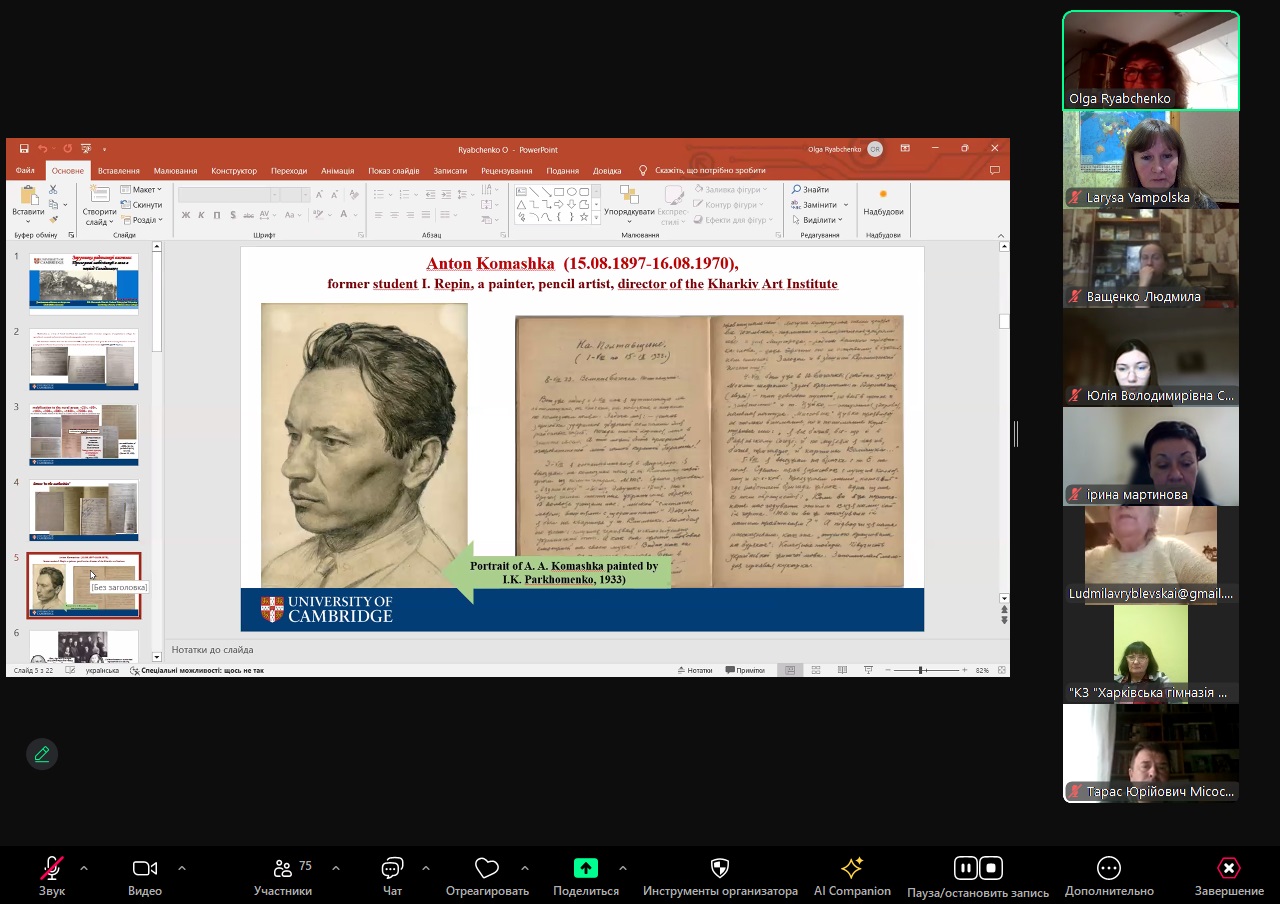
Task: Expand share options arrow next to Поделиться
Action: 623,868
